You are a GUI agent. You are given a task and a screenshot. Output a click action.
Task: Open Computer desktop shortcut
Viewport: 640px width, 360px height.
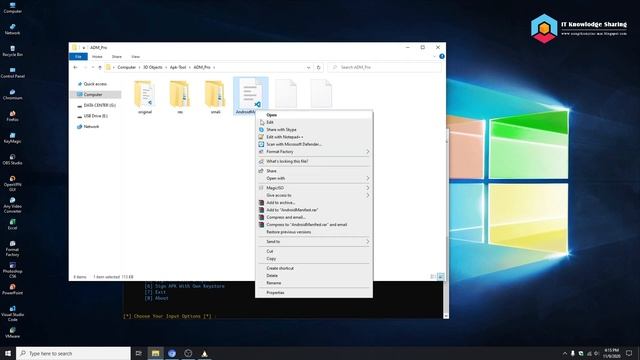tap(13, 8)
